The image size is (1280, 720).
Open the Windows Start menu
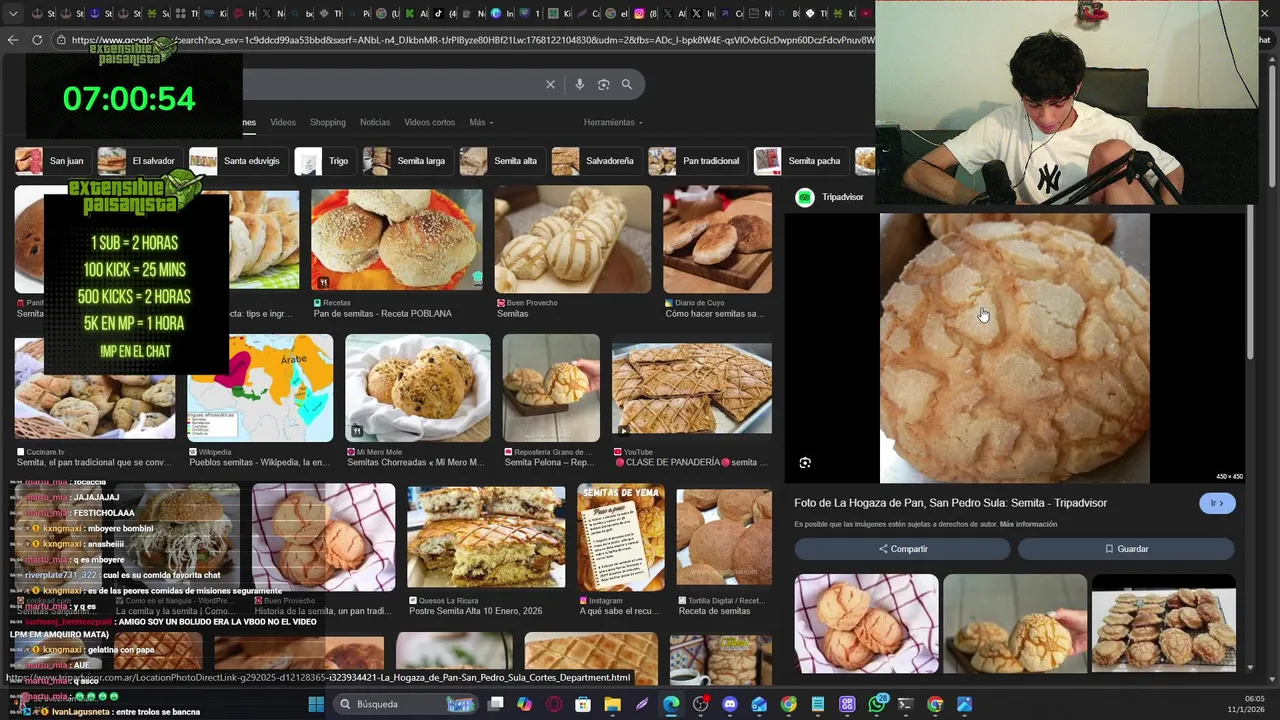(x=316, y=704)
